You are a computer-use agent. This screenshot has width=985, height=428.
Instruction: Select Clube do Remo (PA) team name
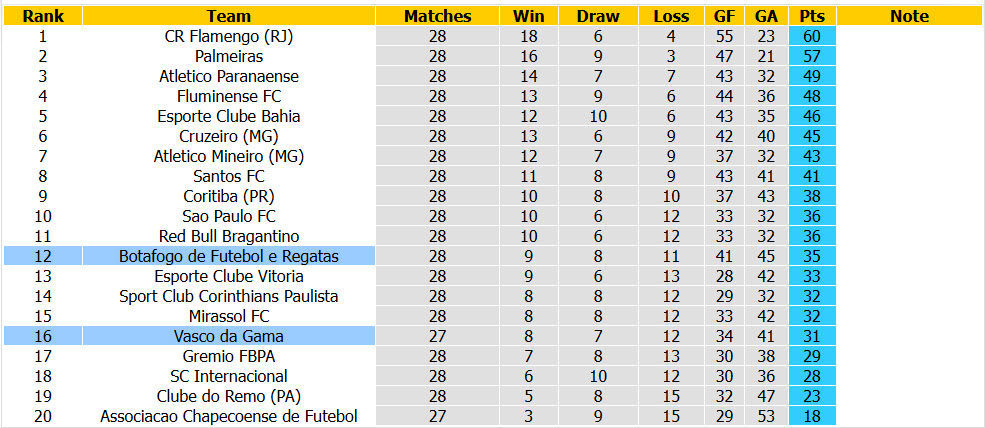pyautogui.click(x=229, y=396)
